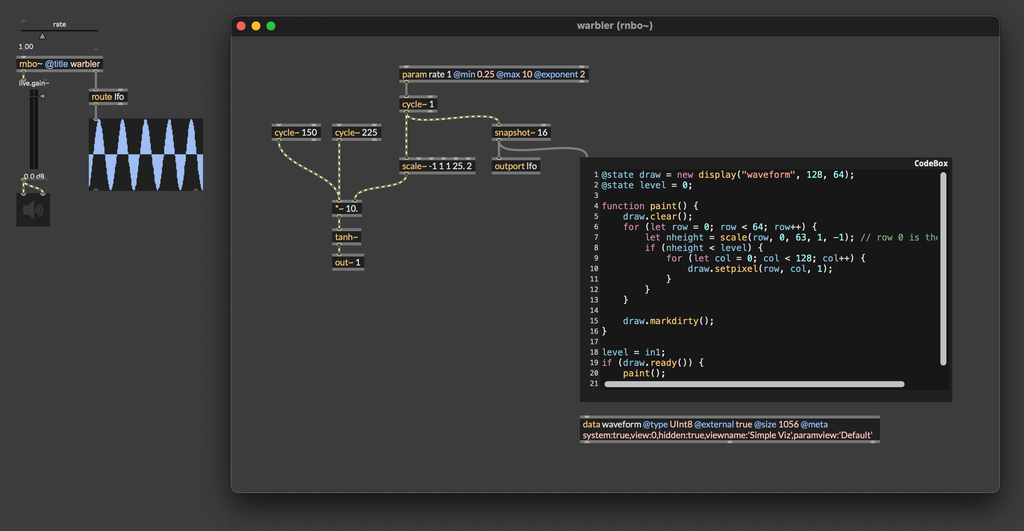1024x531 pixels.
Task: Click the data waveform buffer object
Action: pos(729,429)
